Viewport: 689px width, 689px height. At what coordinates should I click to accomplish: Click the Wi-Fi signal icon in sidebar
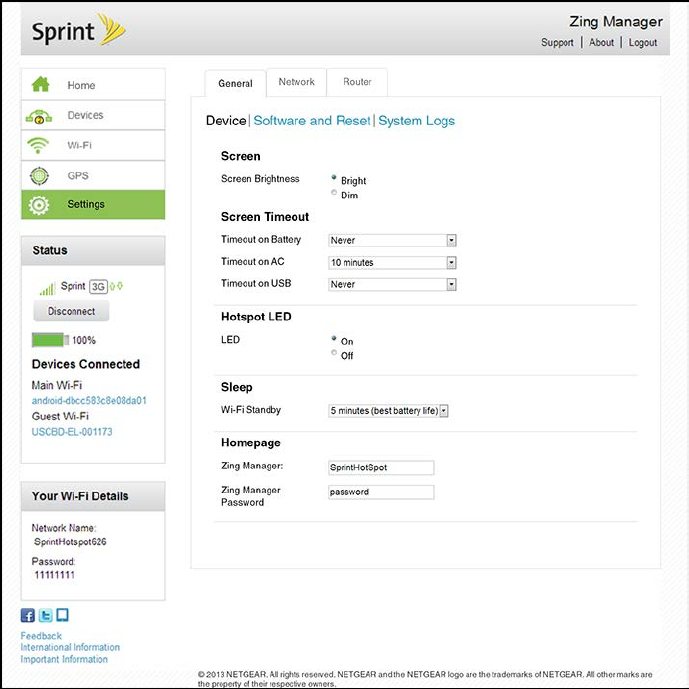(x=38, y=145)
